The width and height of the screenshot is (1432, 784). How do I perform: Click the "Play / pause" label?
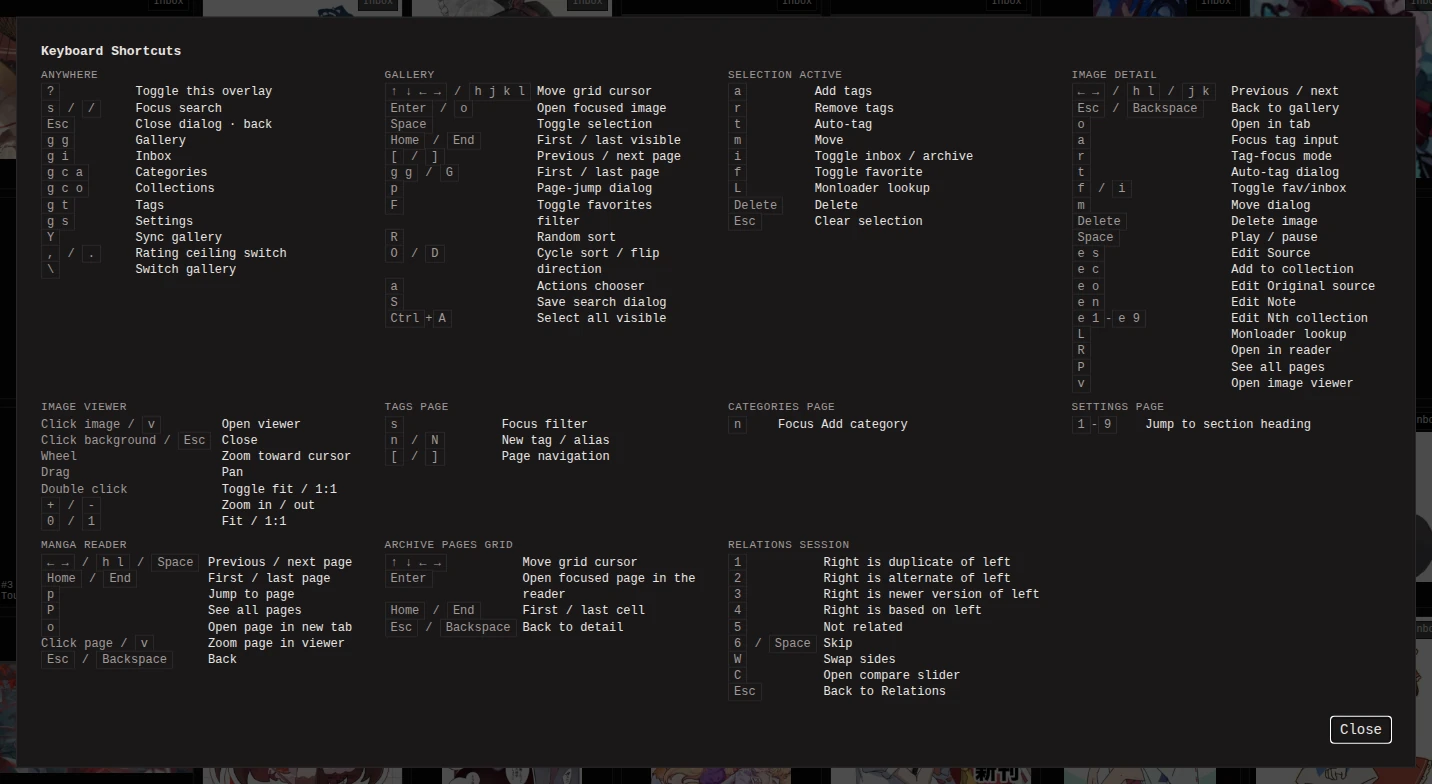tap(1274, 237)
